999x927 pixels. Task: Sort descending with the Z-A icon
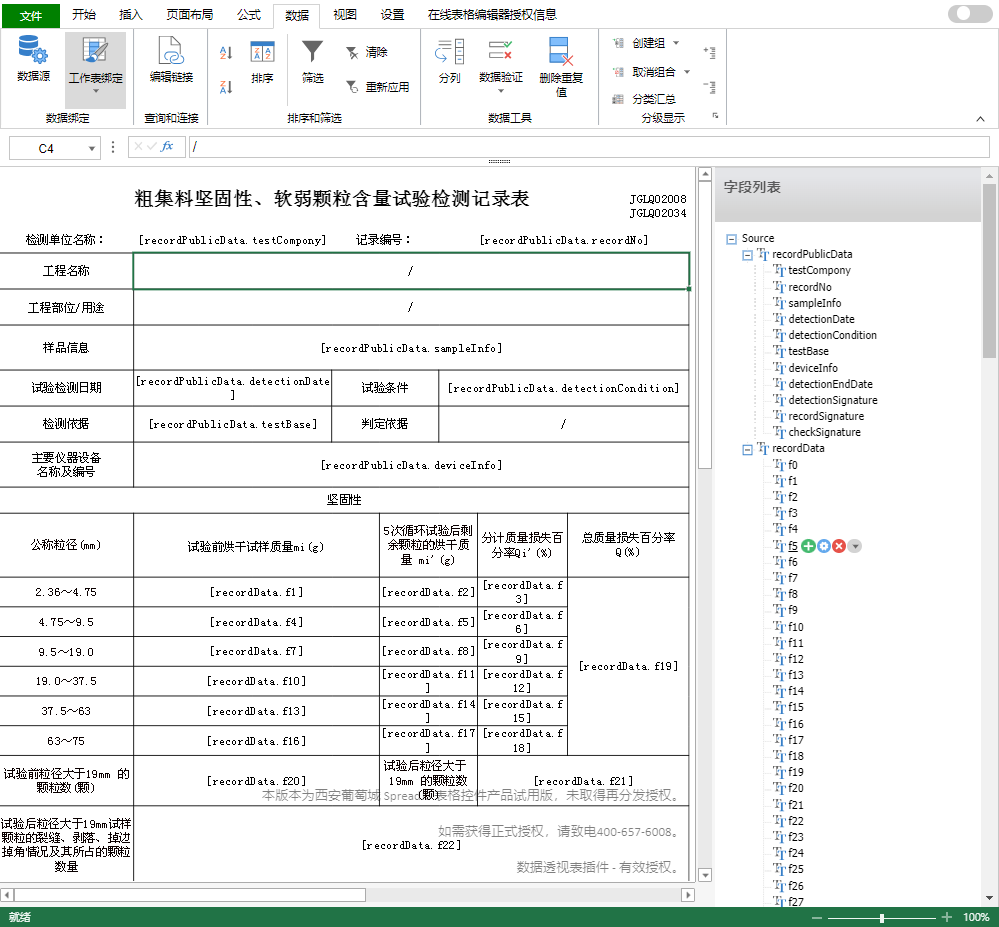point(226,87)
